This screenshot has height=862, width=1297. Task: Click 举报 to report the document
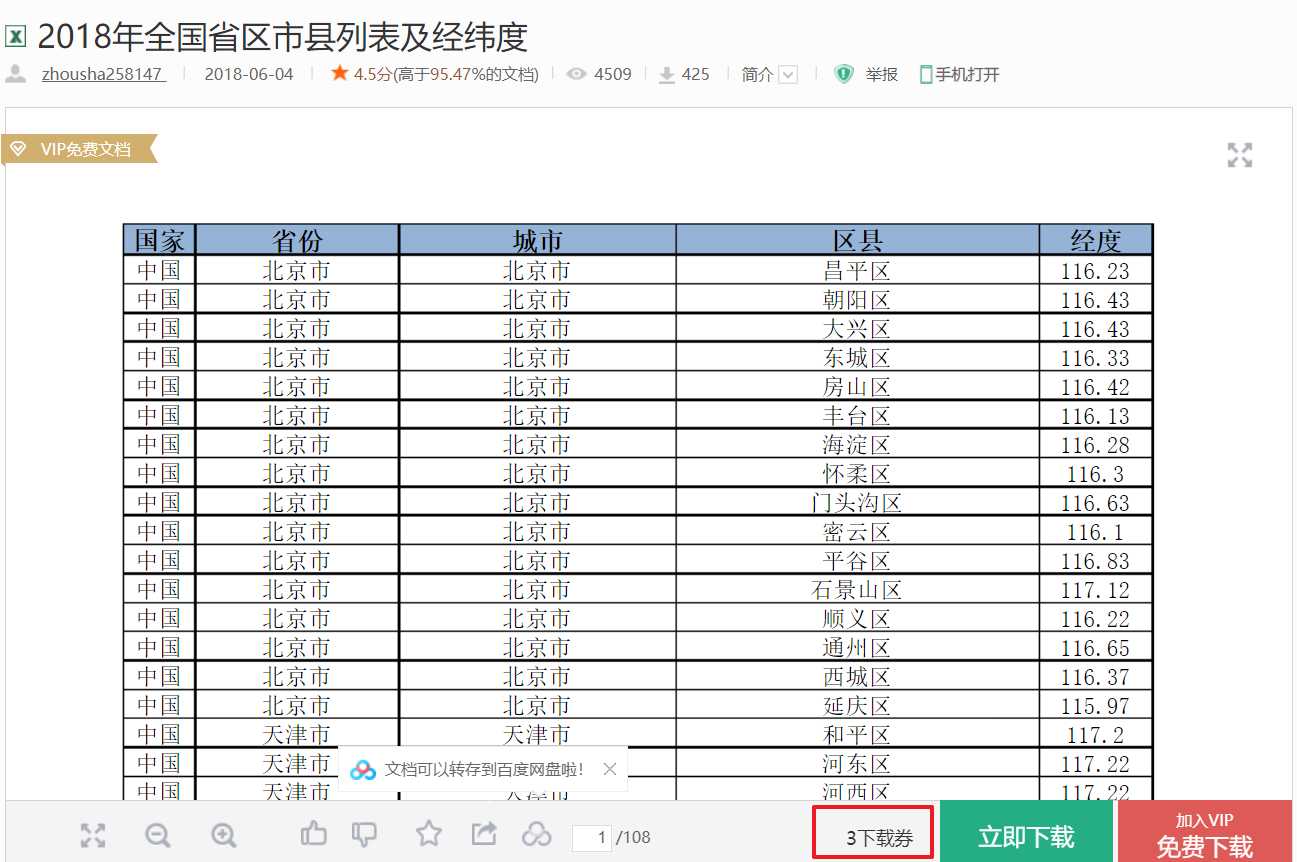point(882,74)
